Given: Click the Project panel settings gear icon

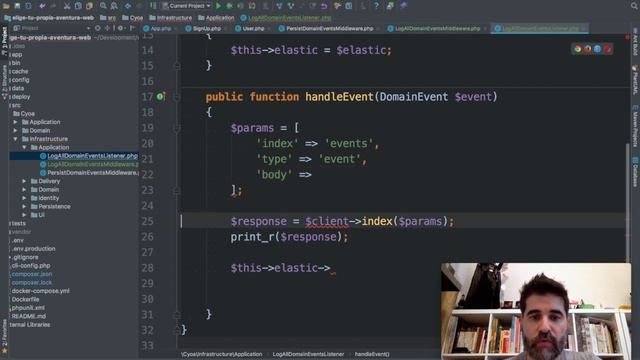Looking at the screenshot, I should tap(120, 28).
